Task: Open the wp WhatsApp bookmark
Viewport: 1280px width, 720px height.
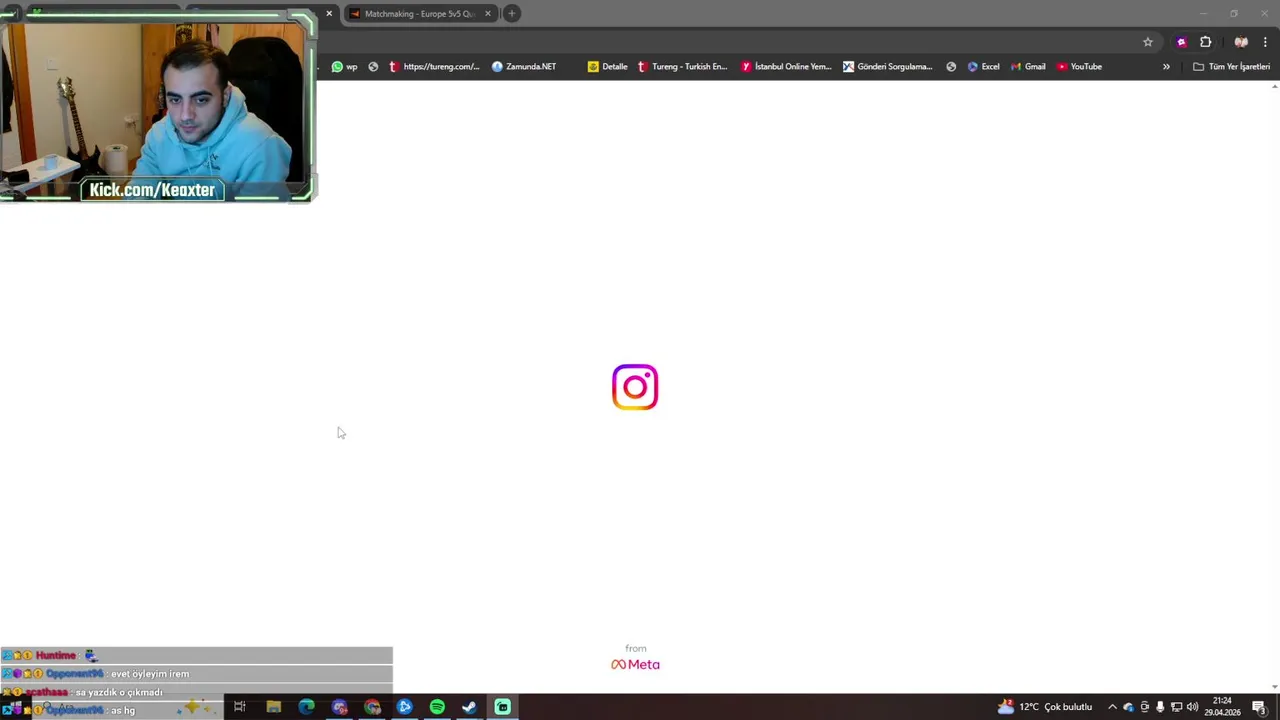Action: point(344,67)
